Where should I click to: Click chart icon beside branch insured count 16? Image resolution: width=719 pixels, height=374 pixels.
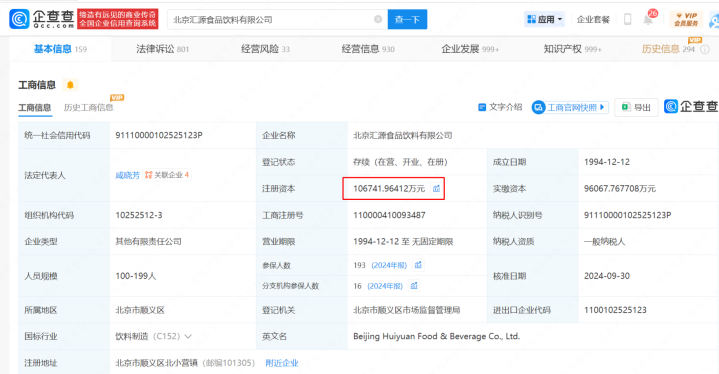(x=414, y=286)
